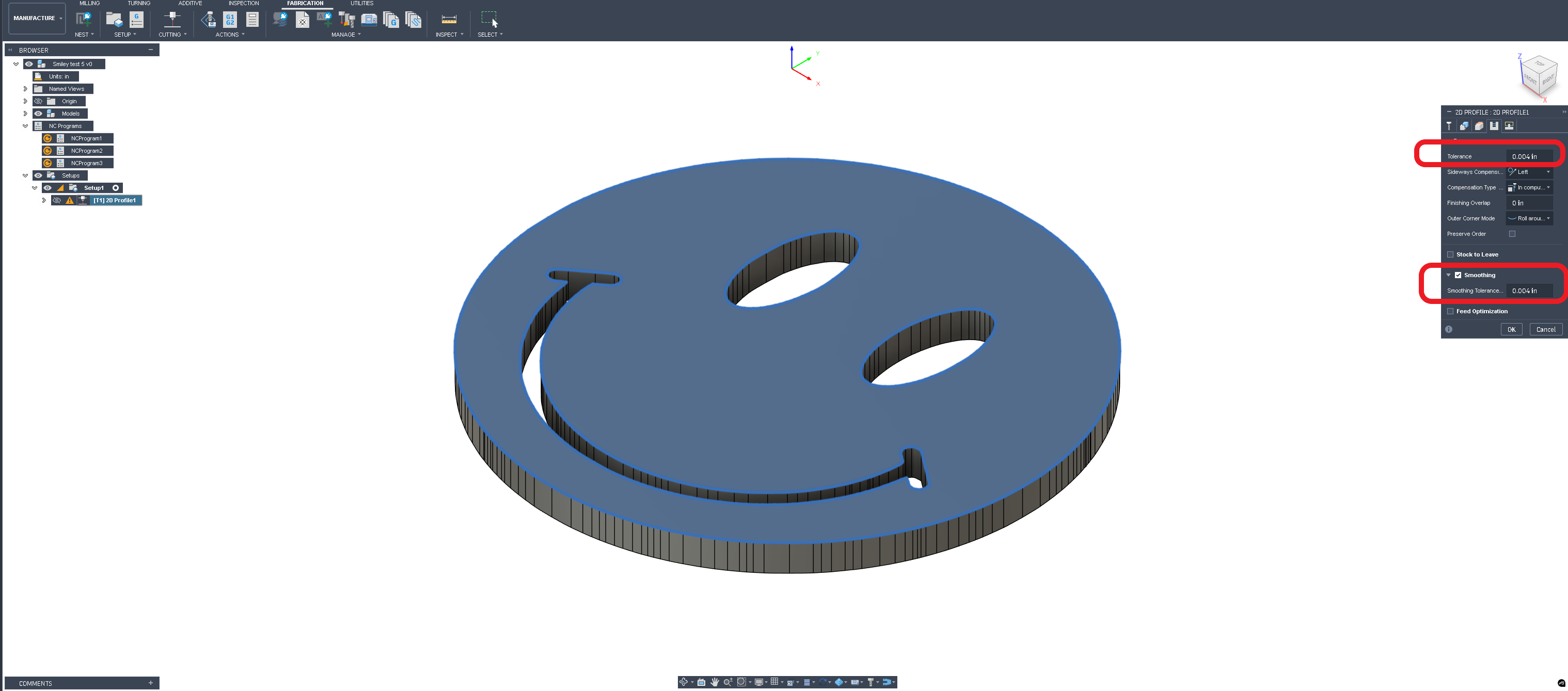
Task: Click the Setup Sheet icon
Action: [252, 20]
